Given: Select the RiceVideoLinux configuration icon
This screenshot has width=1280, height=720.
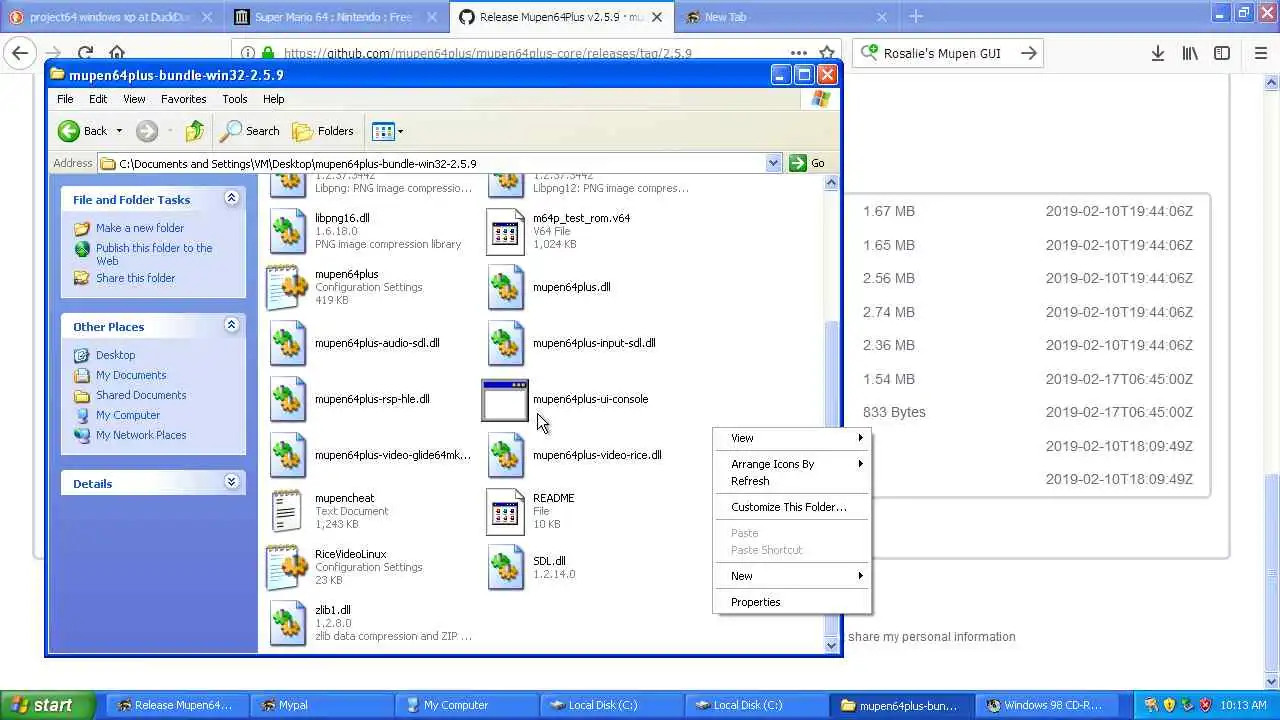Looking at the screenshot, I should [x=288, y=567].
